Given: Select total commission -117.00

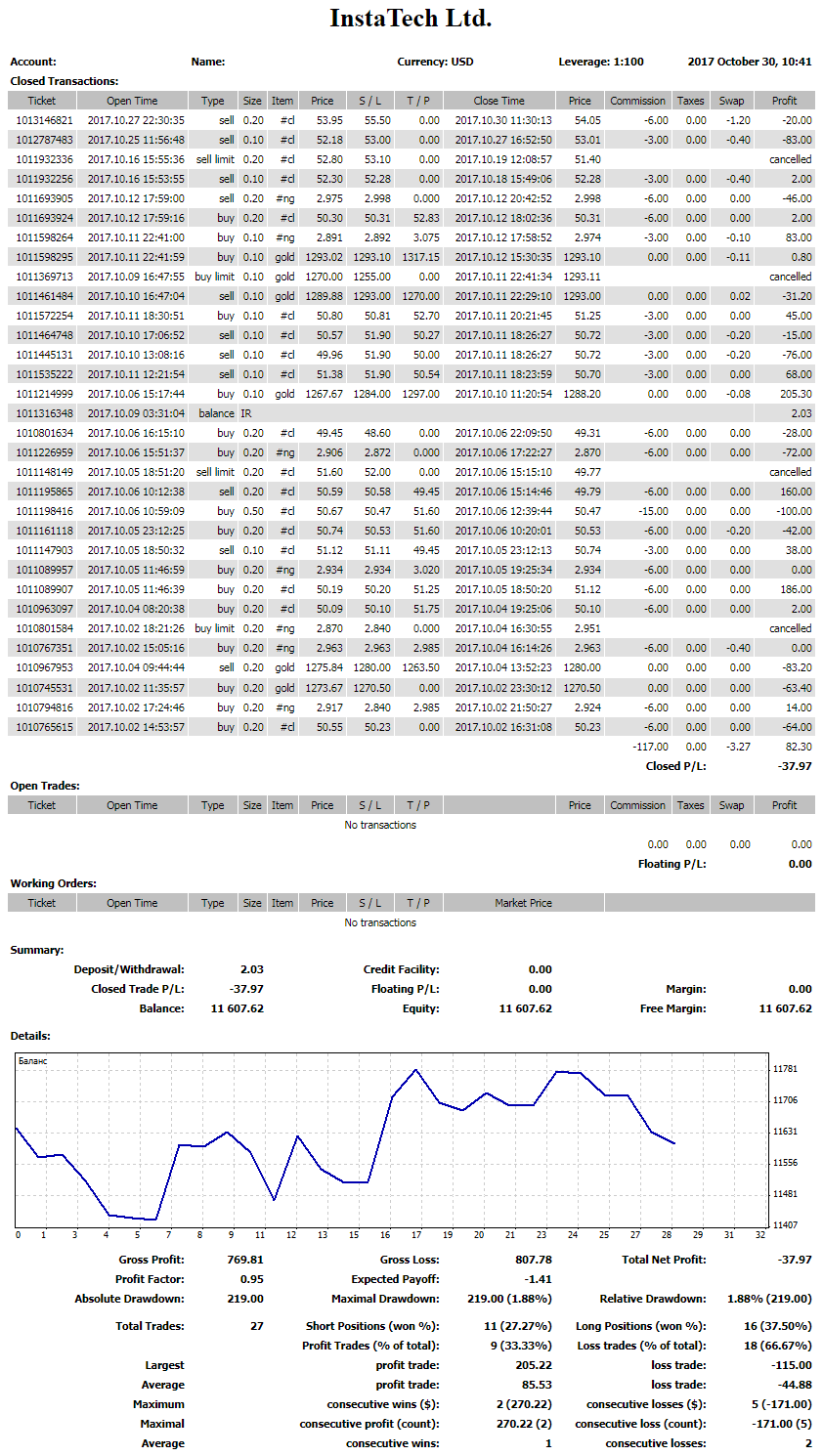Looking at the screenshot, I should pos(651,747).
